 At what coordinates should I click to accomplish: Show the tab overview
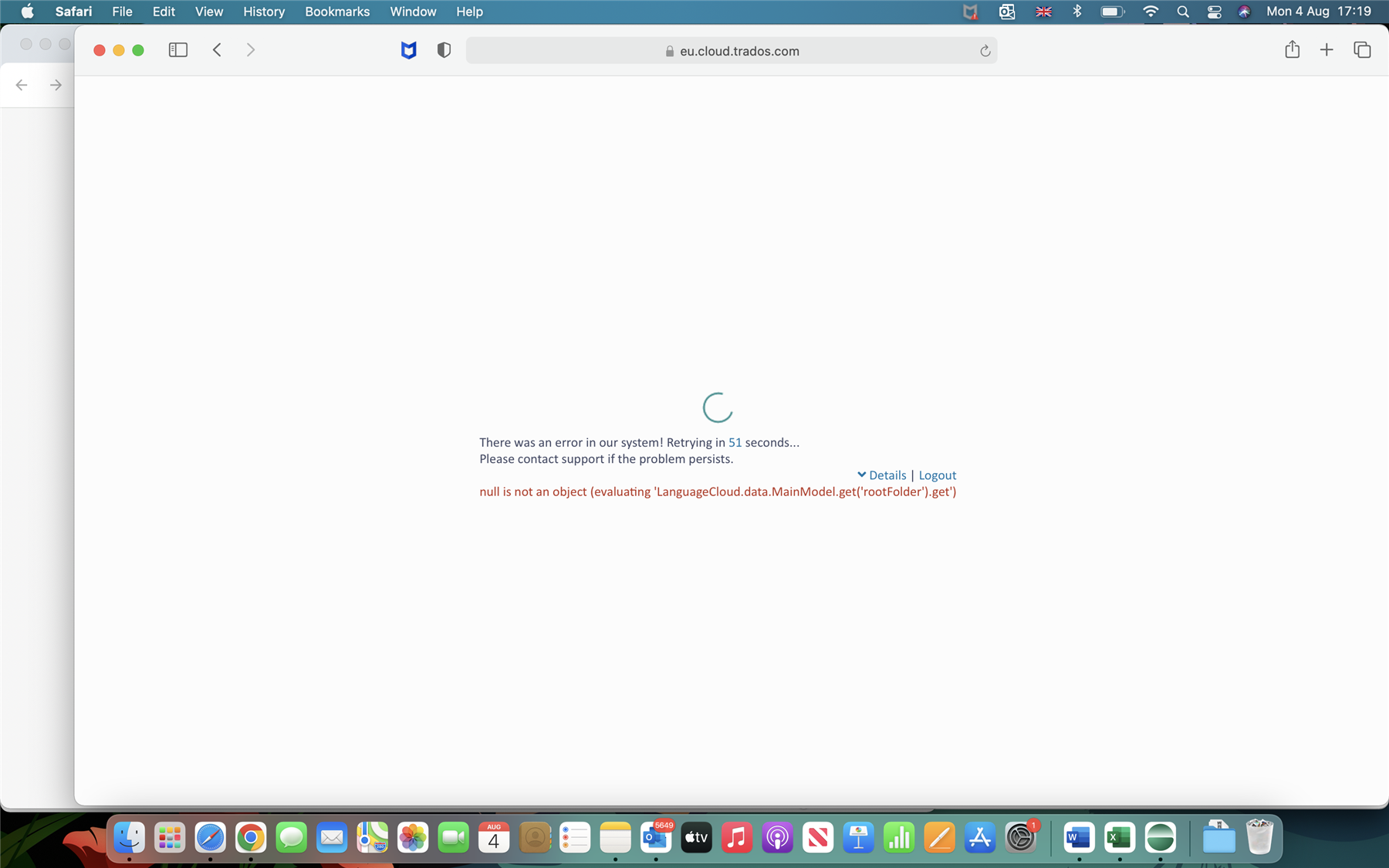(1362, 49)
